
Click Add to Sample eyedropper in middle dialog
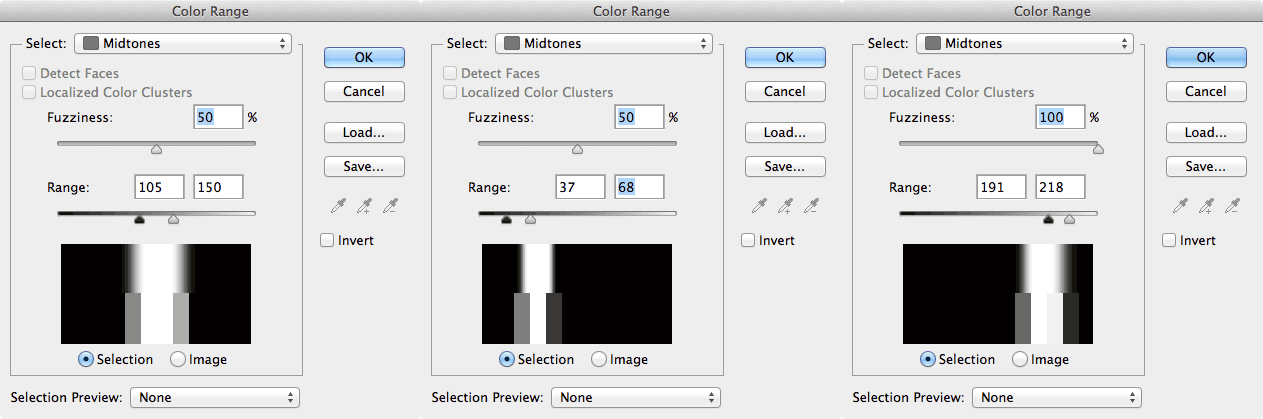(784, 206)
